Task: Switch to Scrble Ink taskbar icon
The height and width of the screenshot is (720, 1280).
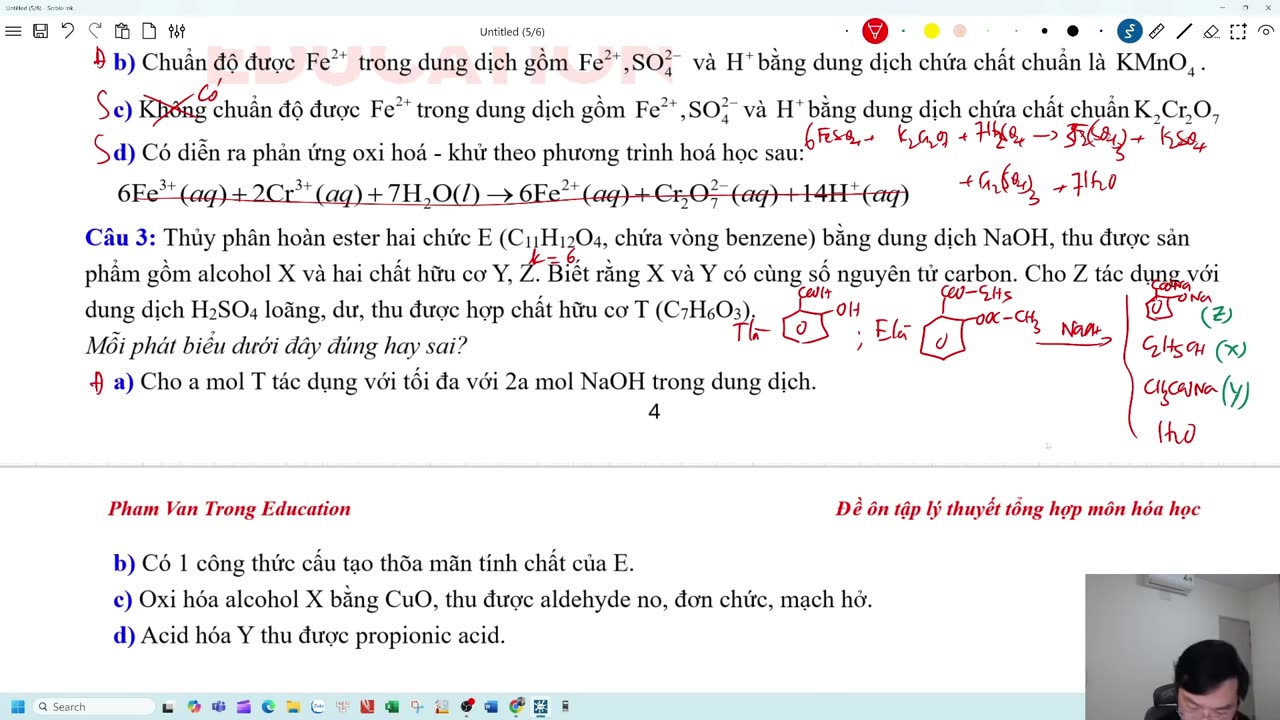Action: pos(540,707)
